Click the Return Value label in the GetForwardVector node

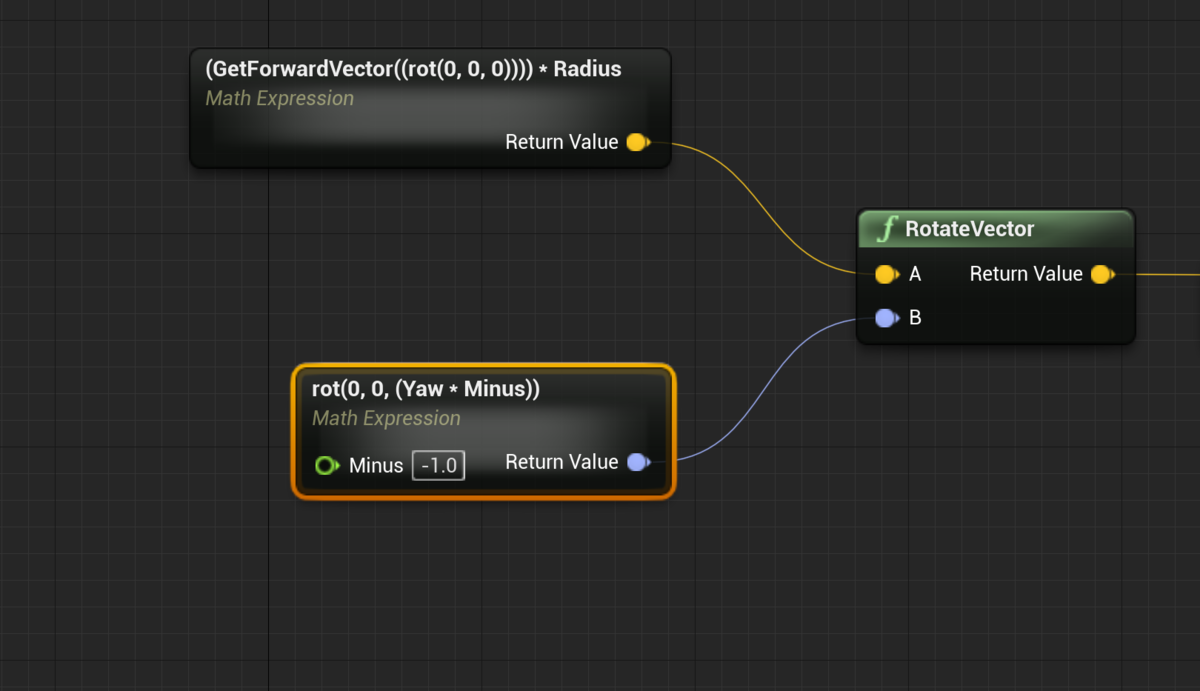tap(562, 142)
